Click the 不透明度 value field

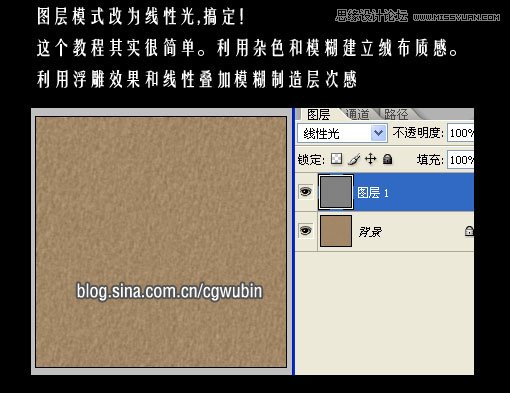(x=460, y=133)
